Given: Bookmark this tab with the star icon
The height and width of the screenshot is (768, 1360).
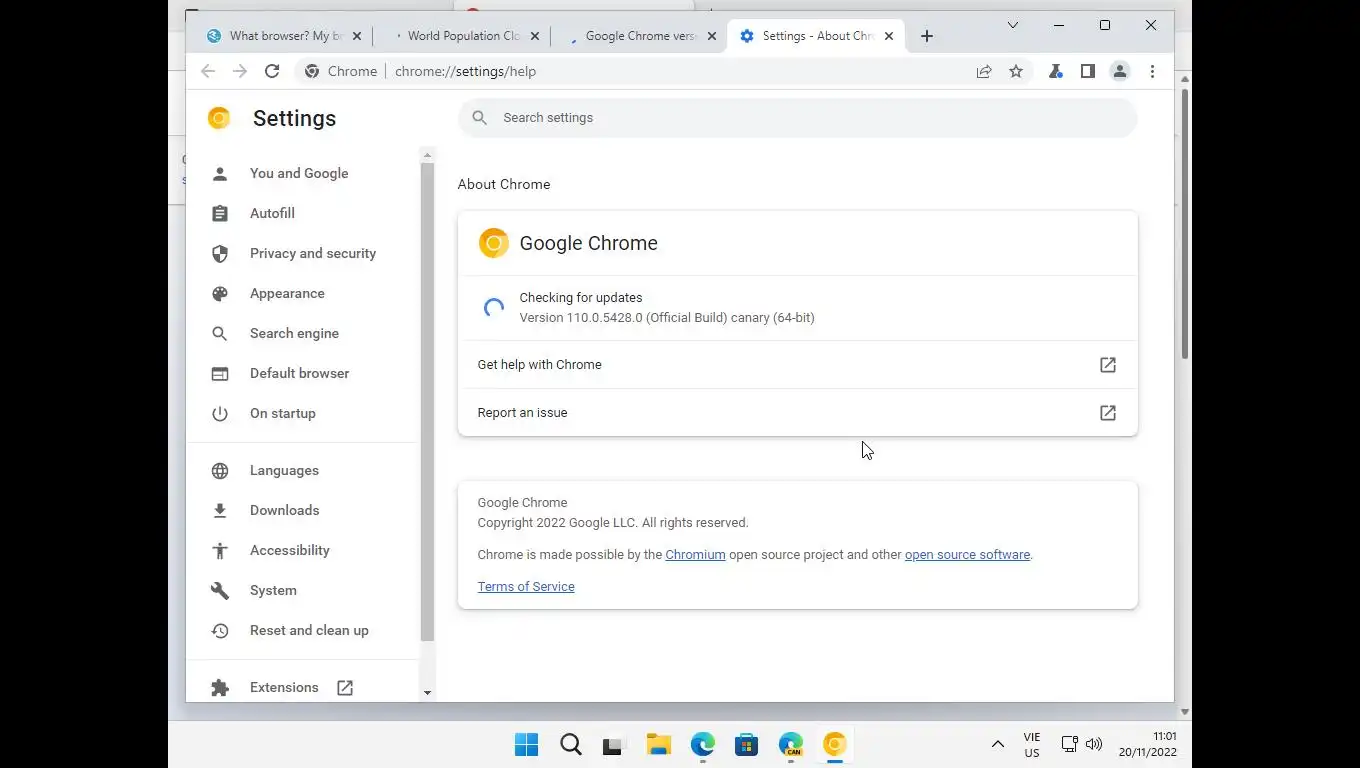Looking at the screenshot, I should click(x=1016, y=71).
